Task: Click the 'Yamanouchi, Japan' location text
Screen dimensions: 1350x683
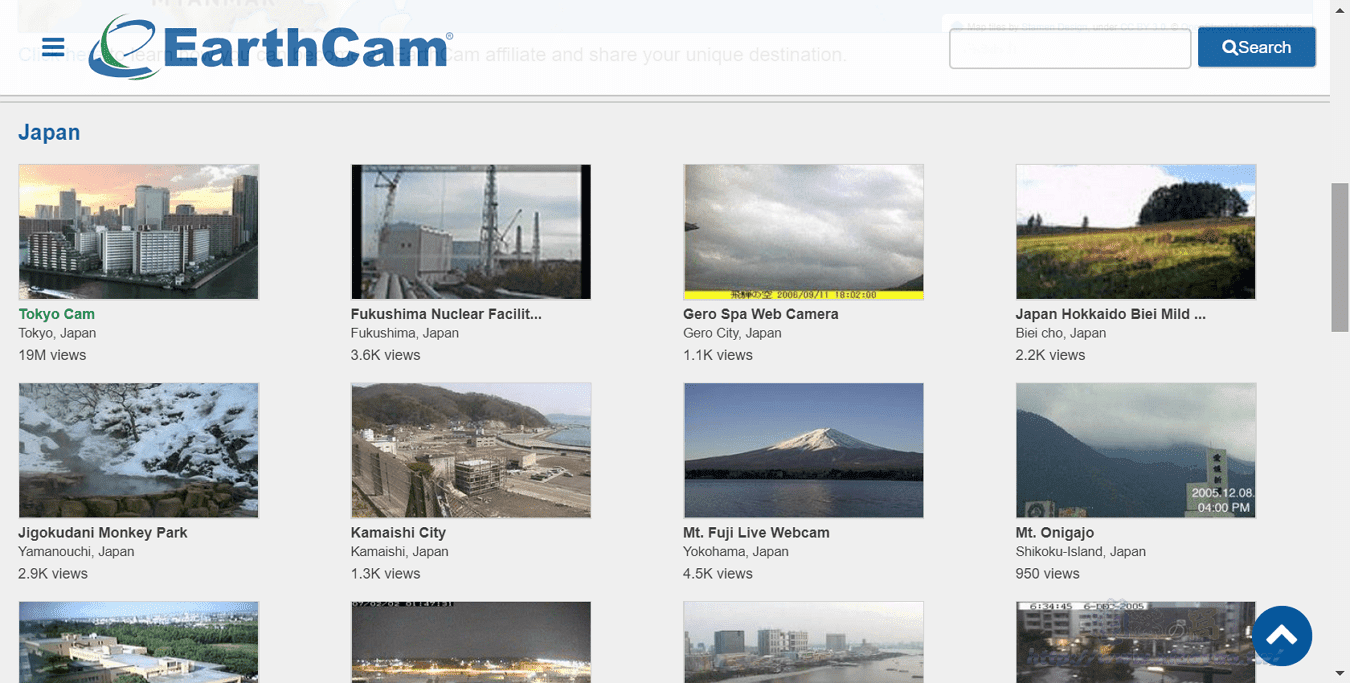Action: [x=76, y=551]
